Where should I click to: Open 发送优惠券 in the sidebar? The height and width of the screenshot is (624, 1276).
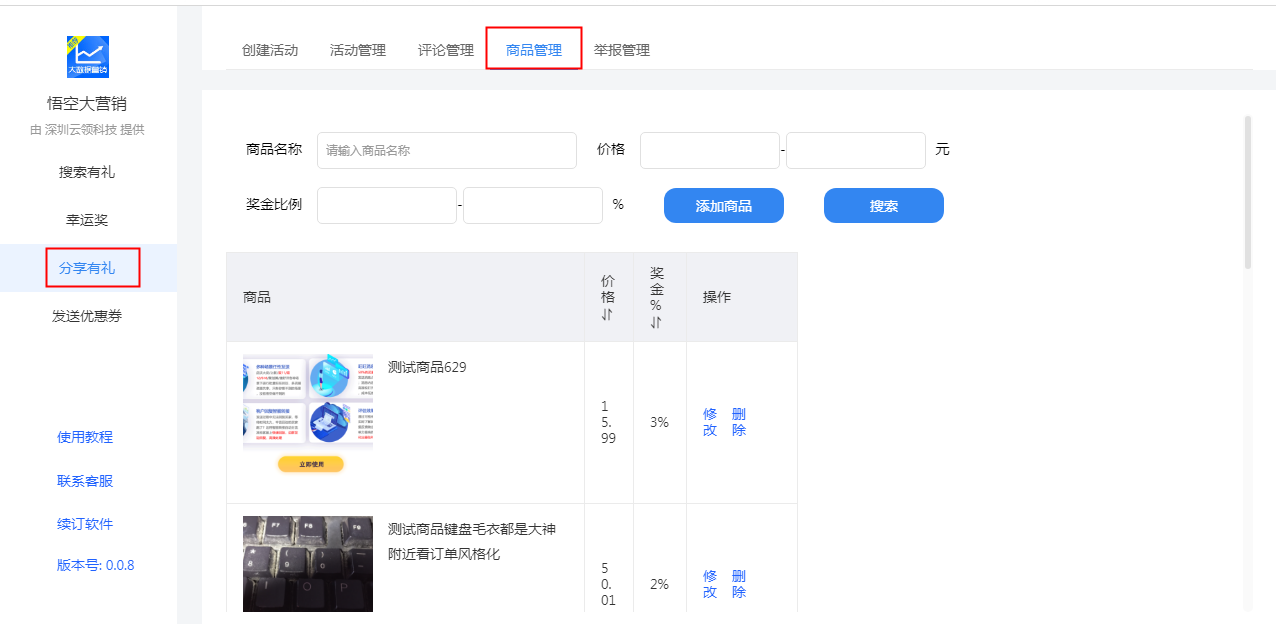tap(87, 316)
